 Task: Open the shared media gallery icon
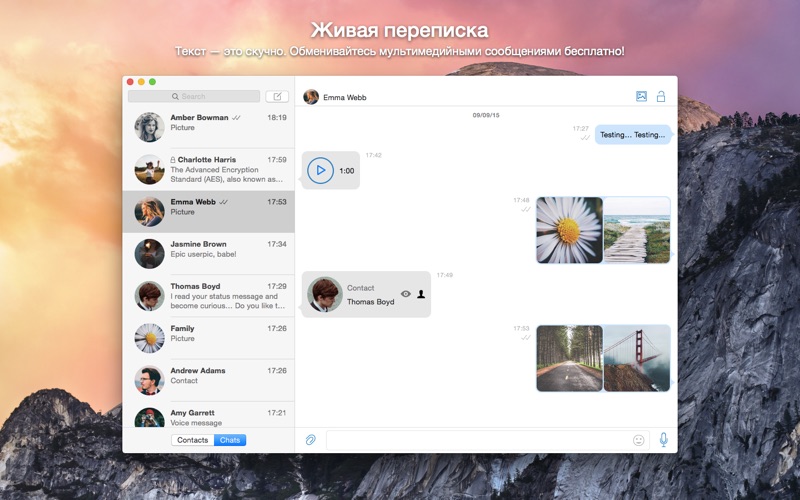tap(641, 96)
